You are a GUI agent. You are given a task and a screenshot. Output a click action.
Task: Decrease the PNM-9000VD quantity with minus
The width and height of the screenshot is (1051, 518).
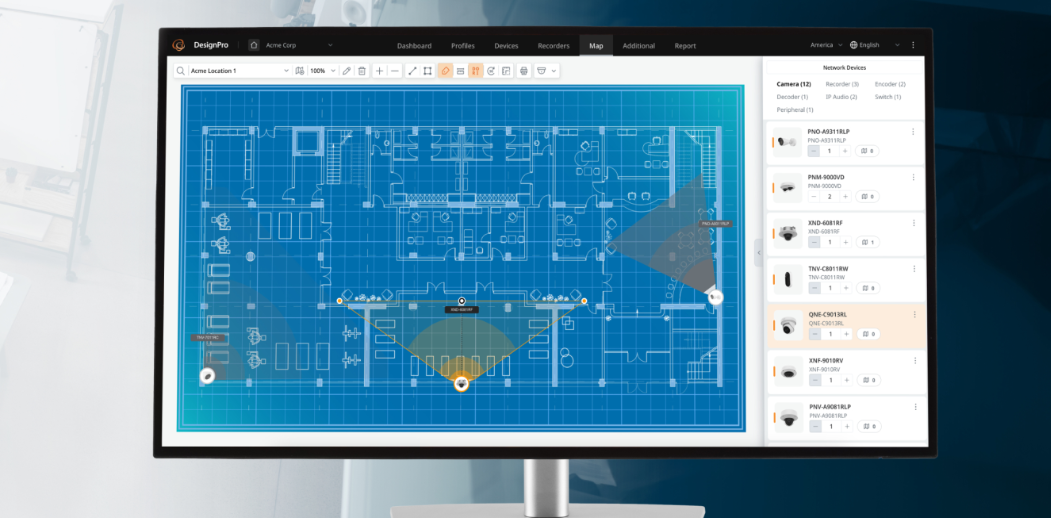814,197
